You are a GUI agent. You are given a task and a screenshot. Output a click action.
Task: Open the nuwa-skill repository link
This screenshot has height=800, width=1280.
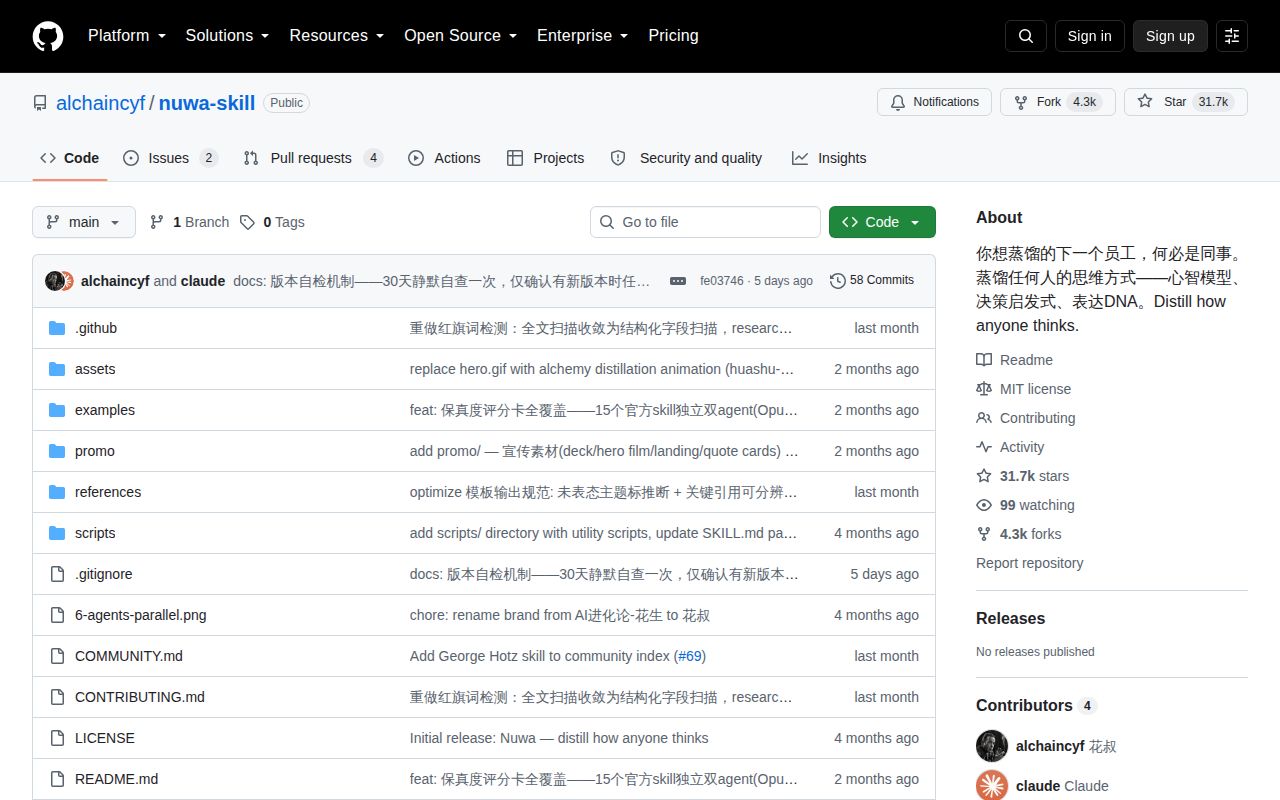[x=207, y=103]
